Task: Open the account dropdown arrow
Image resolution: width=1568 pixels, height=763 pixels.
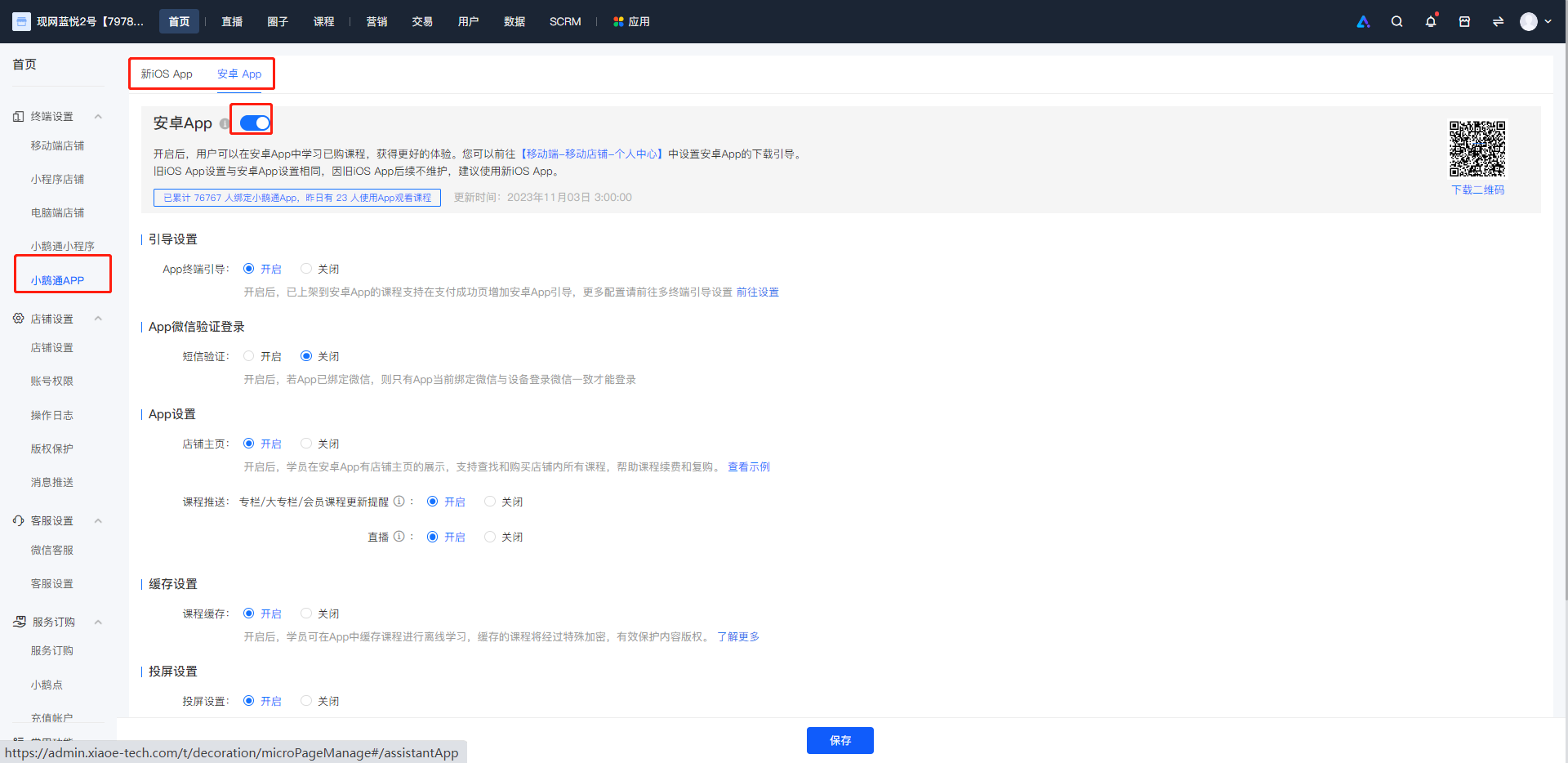Action: 1548,22
